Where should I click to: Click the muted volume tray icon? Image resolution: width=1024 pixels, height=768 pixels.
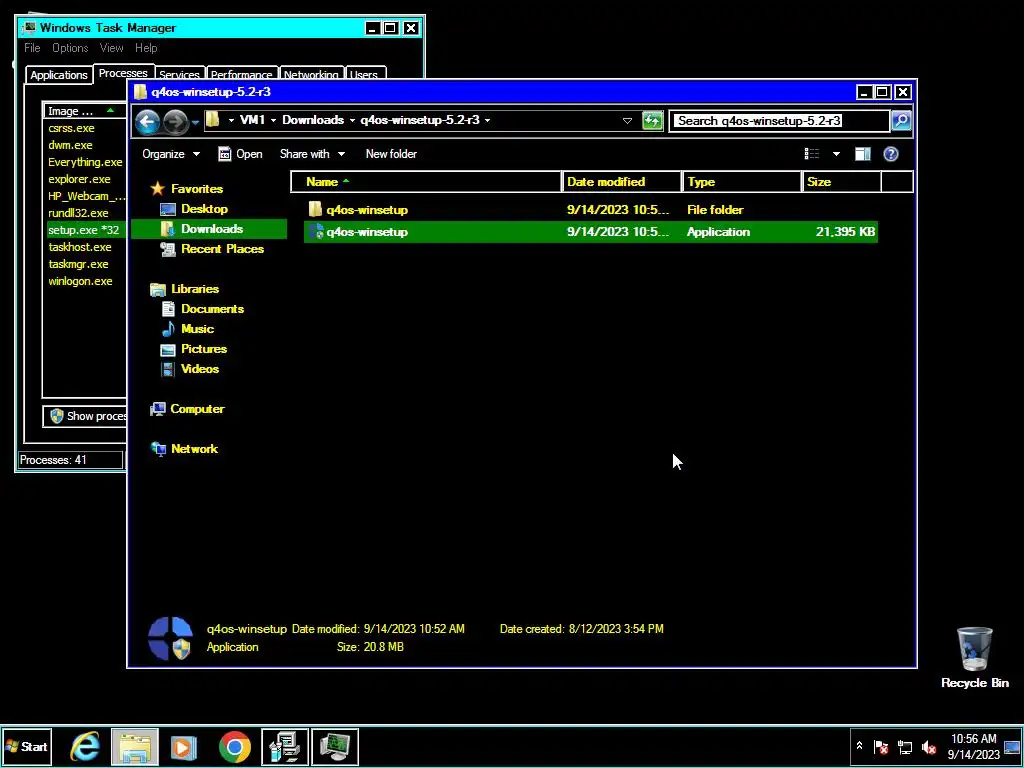[x=929, y=747]
